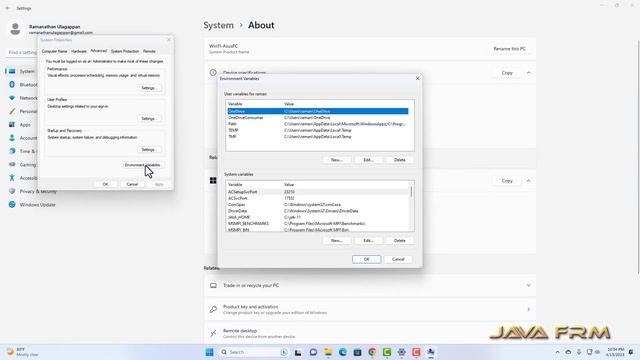Expand the Trade-in or recycle your PC row

[529, 285]
